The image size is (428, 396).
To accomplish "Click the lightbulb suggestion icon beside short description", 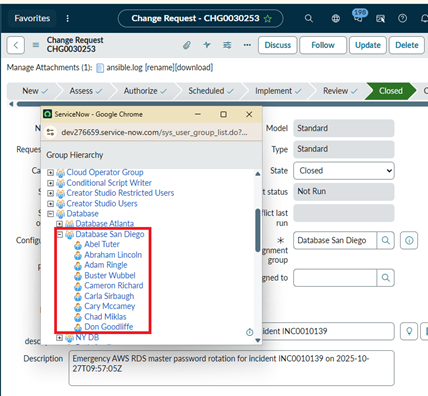I will pyautogui.click(x=409, y=331).
